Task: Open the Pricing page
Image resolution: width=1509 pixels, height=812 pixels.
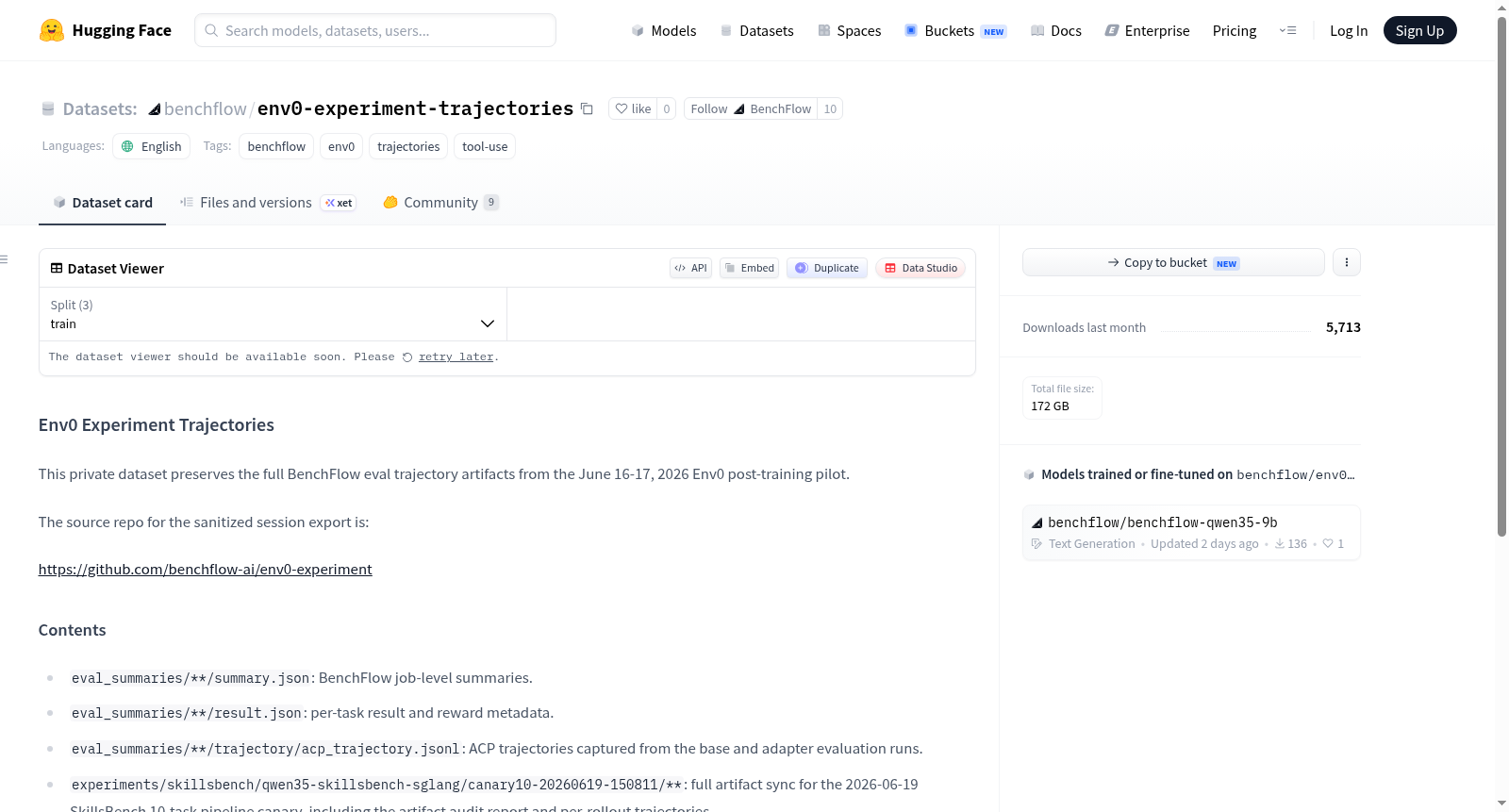Action: [1235, 30]
